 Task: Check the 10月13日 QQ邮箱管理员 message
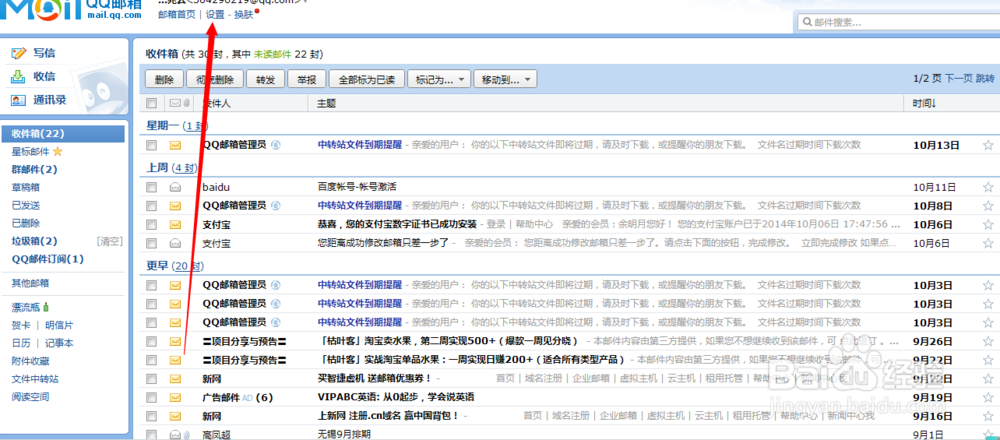coord(151,145)
